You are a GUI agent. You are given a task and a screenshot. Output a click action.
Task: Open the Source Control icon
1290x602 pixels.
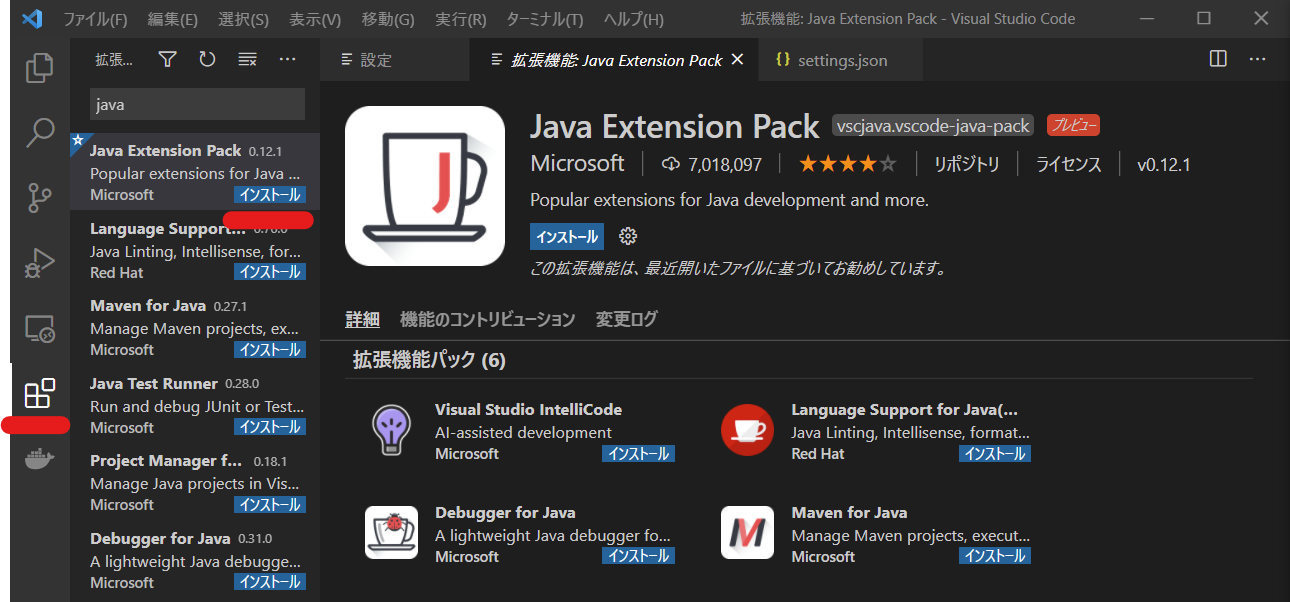(x=39, y=198)
